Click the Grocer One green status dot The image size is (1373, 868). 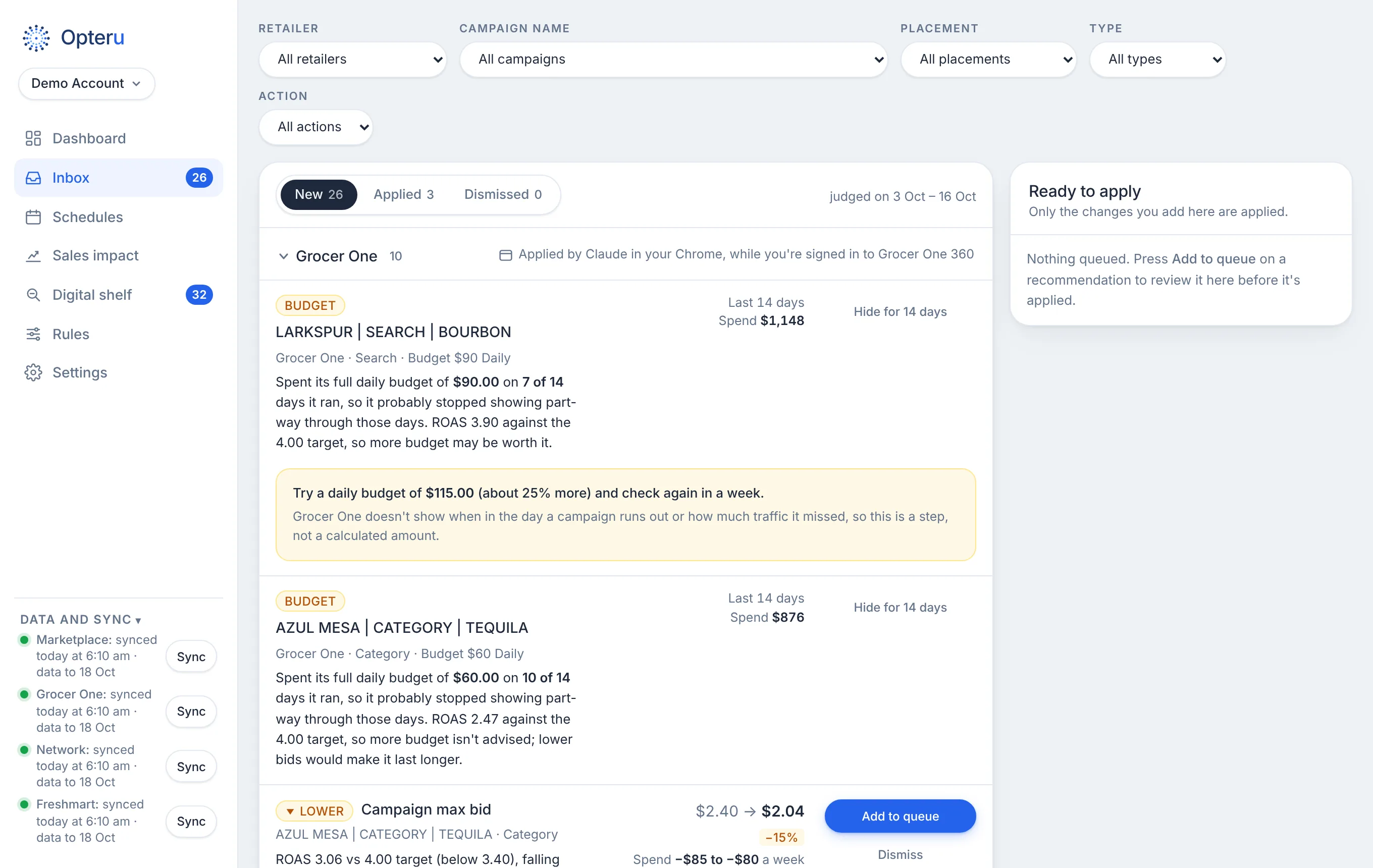click(24, 694)
